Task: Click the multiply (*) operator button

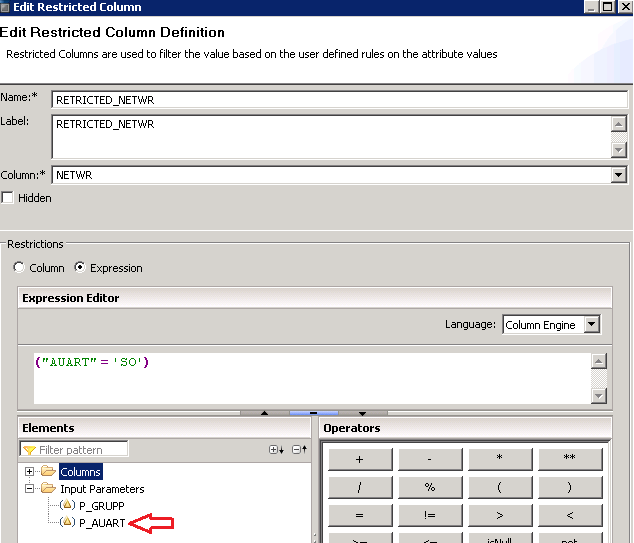Action: pos(500,459)
